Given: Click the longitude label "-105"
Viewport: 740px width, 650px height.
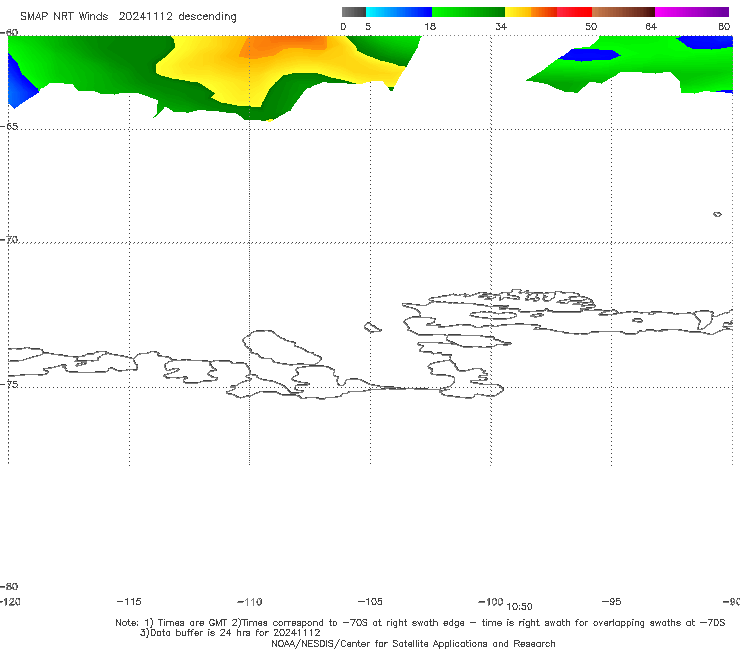Looking at the screenshot, I should point(370,601).
